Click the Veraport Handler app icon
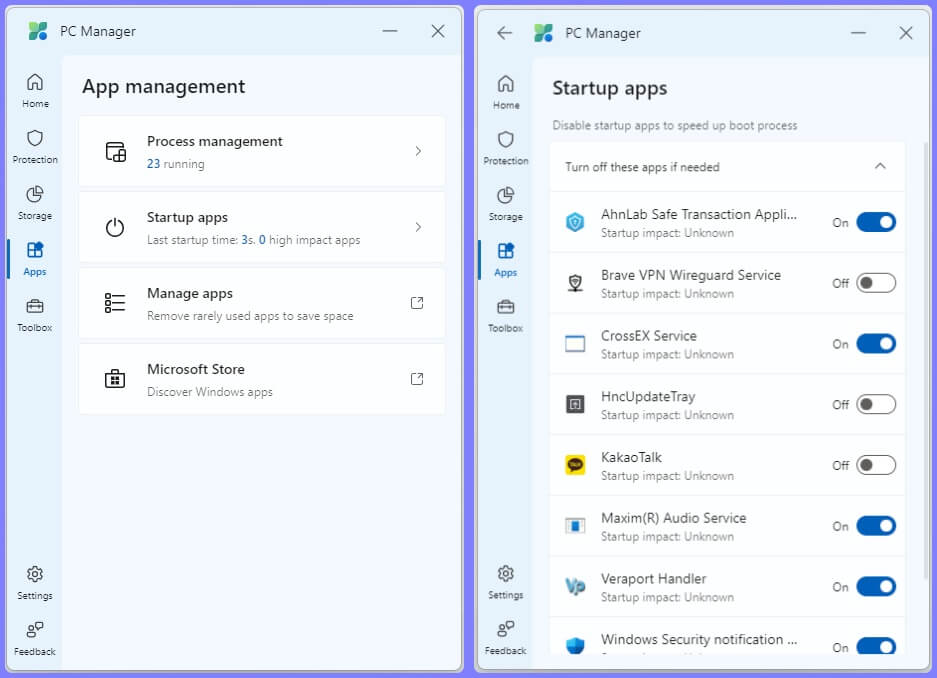This screenshot has width=937, height=678. coord(575,587)
